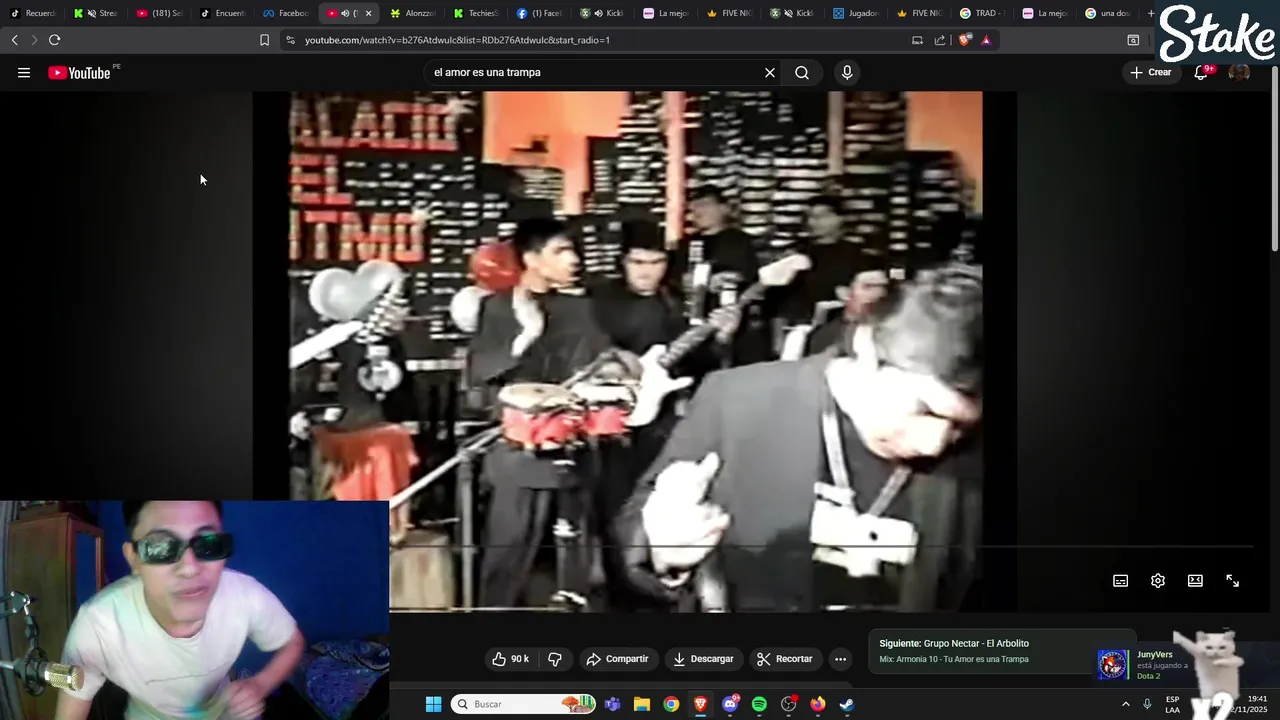
Task: Dislike the video
Action: [555, 659]
